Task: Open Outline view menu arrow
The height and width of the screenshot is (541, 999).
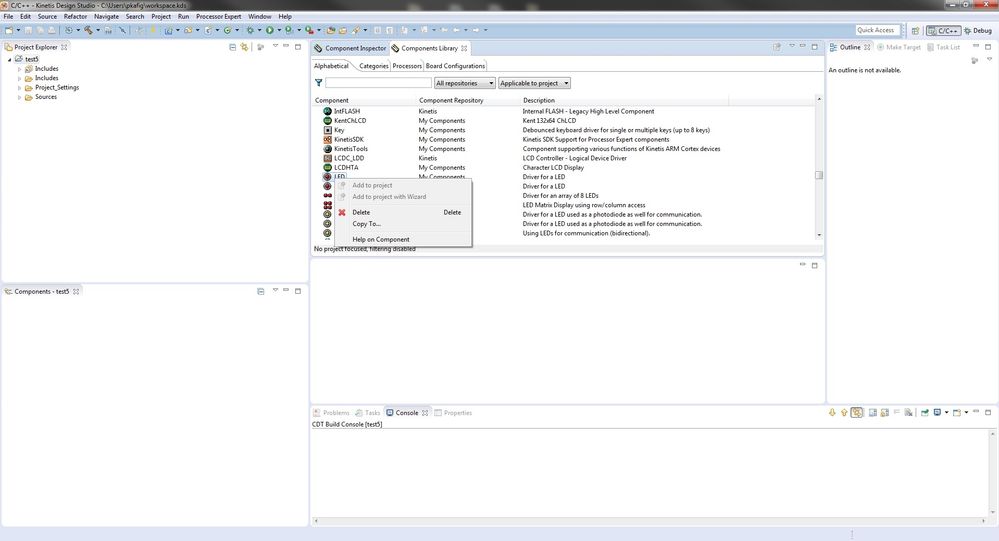Action: coord(989,60)
